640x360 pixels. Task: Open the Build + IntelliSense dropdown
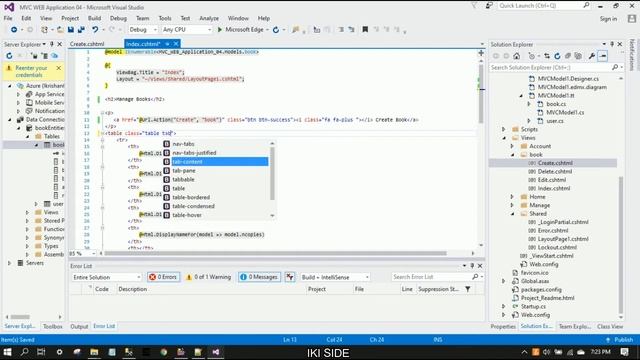(335, 277)
